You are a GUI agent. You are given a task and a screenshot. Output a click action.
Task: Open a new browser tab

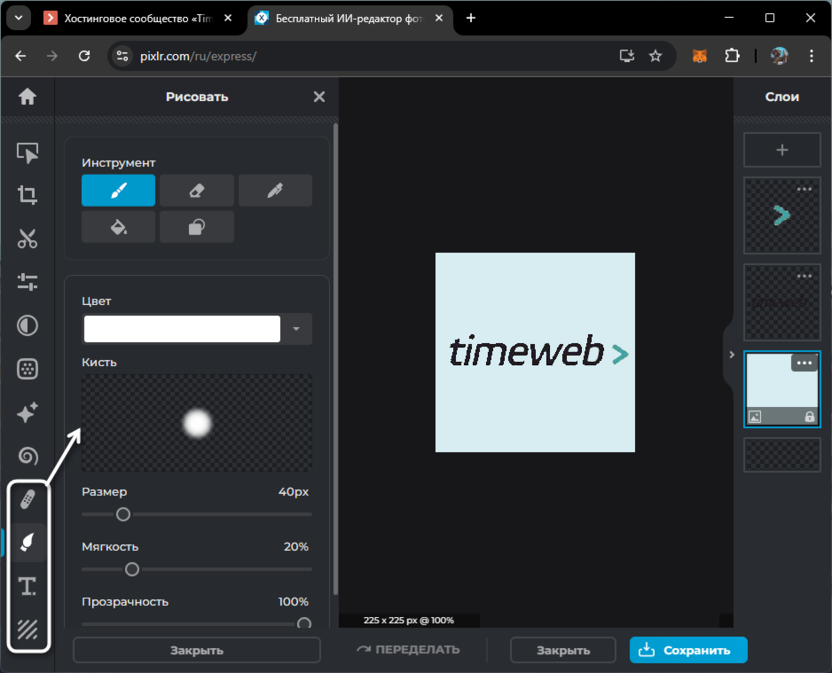[x=471, y=18]
